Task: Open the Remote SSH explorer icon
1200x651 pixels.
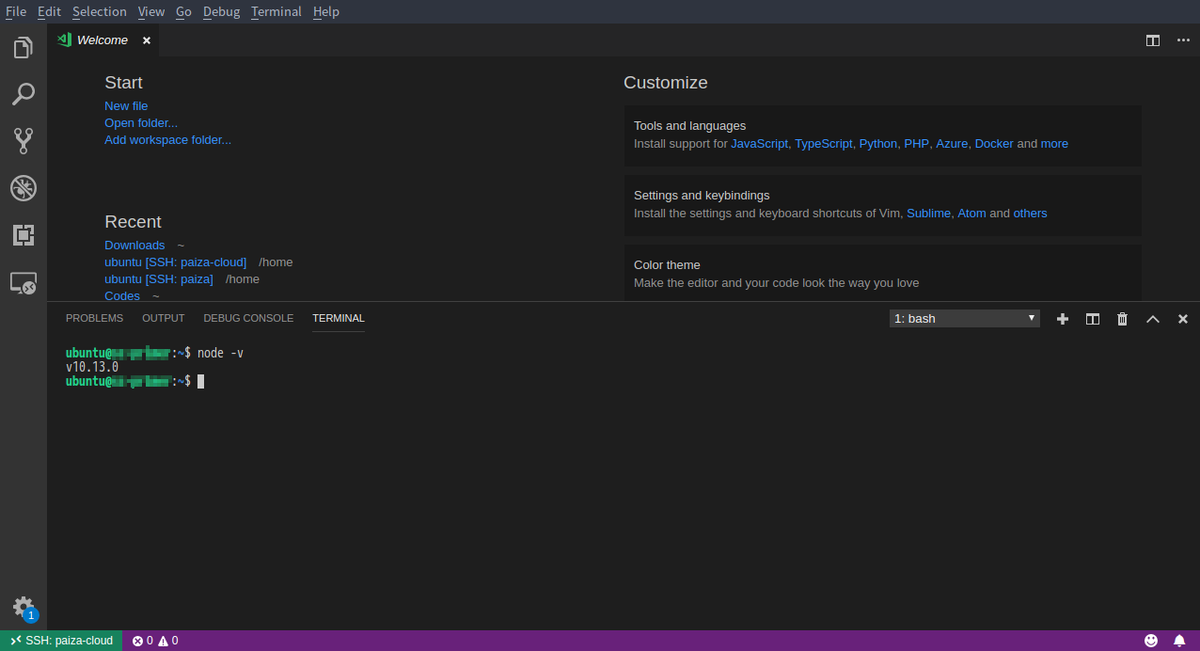Action: pyautogui.click(x=23, y=283)
